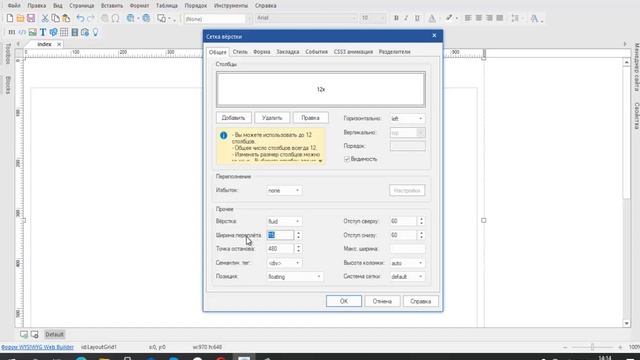Image resolution: width=640 pixels, height=360 pixels.
Task: Click the Align right icon
Action: click(x=489, y=18)
